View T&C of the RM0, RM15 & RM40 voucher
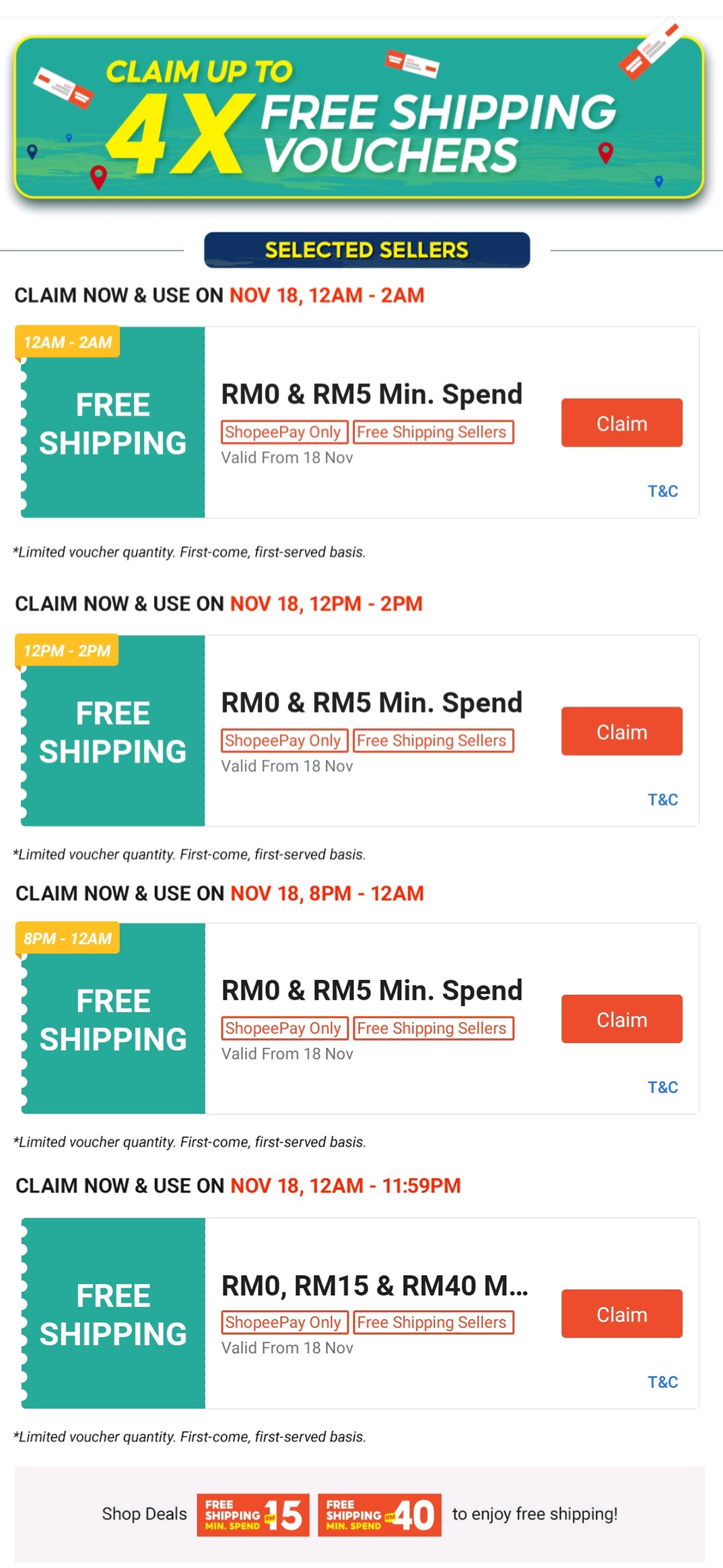 point(662,1383)
